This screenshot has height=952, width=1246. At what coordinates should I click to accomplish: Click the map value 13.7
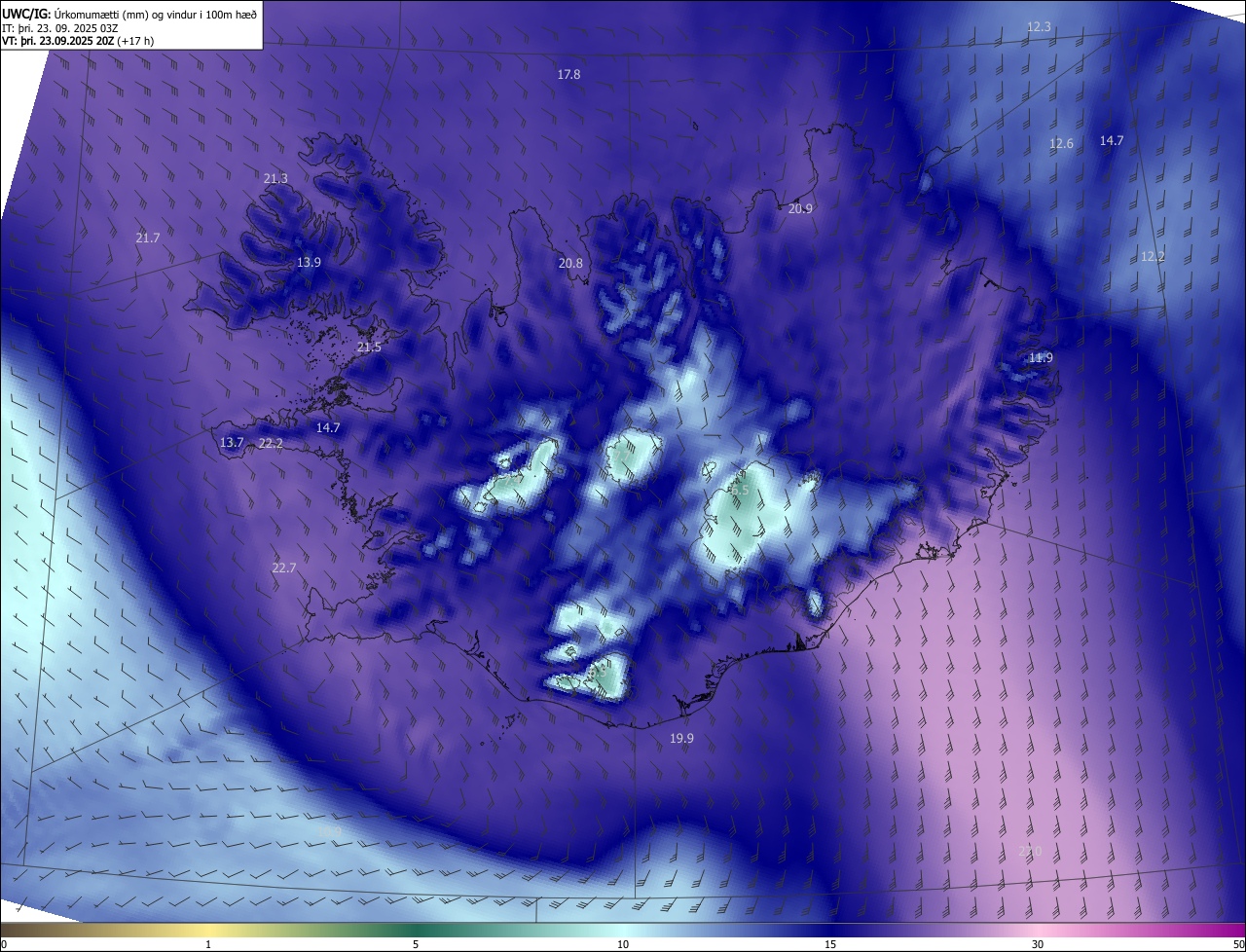(x=232, y=443)
